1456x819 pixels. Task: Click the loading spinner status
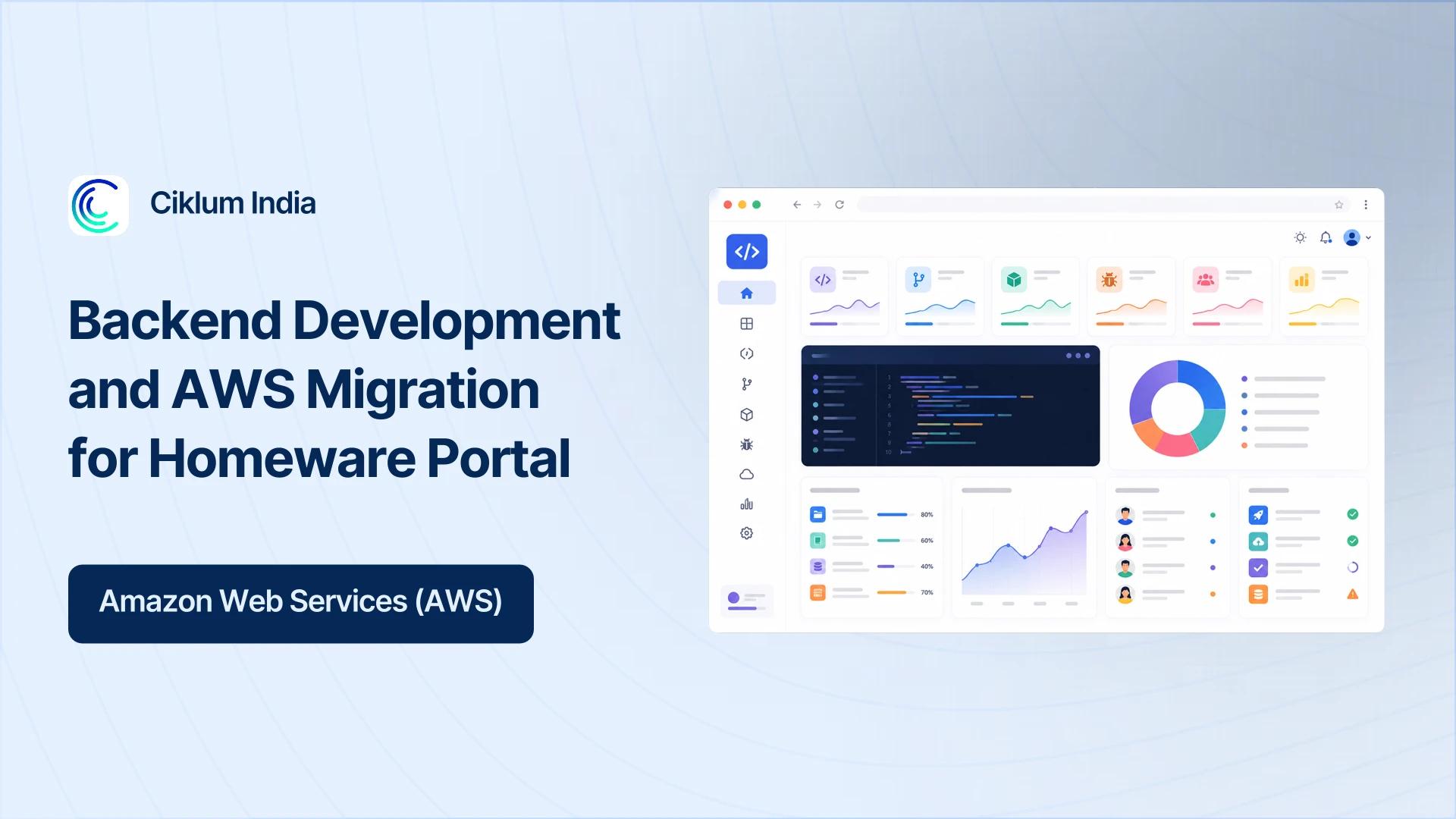(1352, 567)
